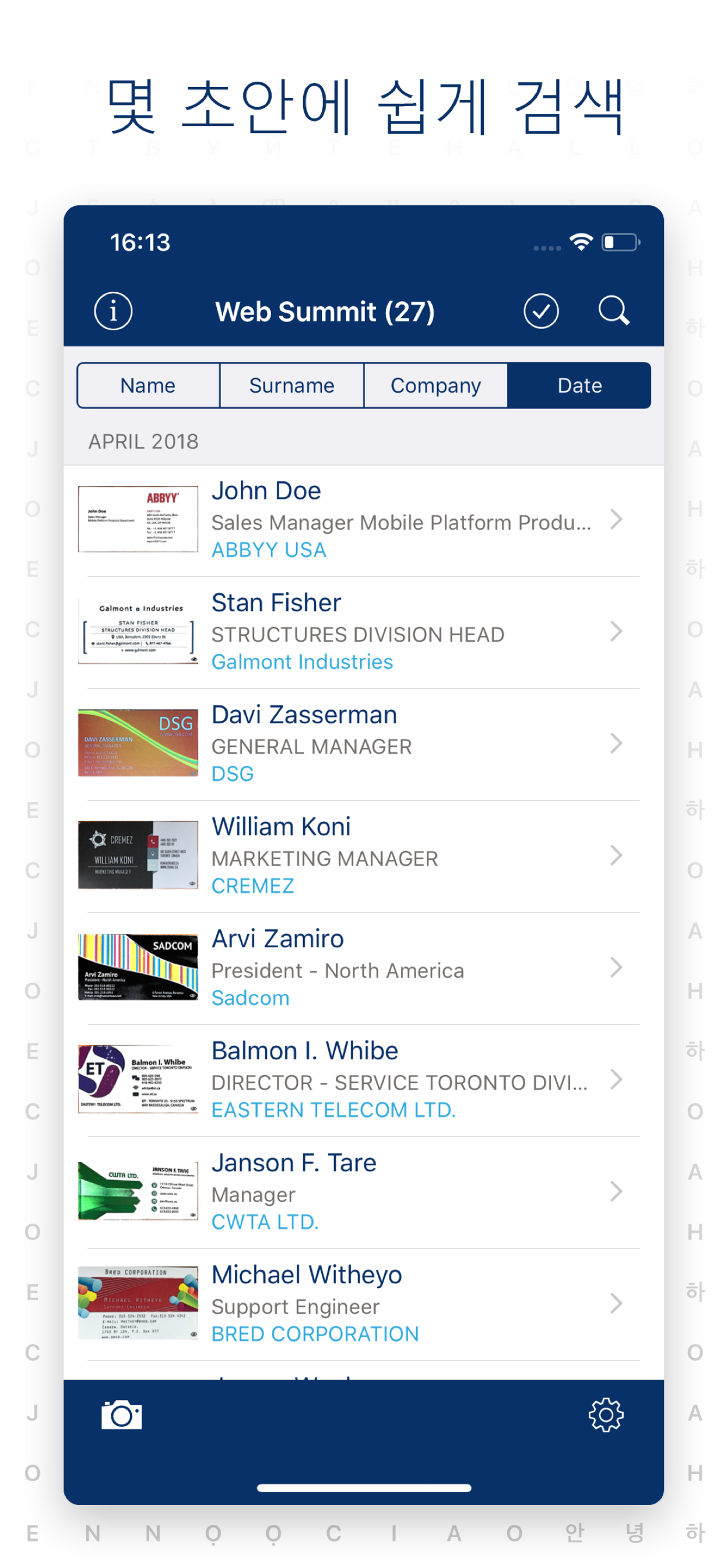Expand Balmon I. Whibe row chevron
This screenshot has height=1568, width=724.
616,1079
